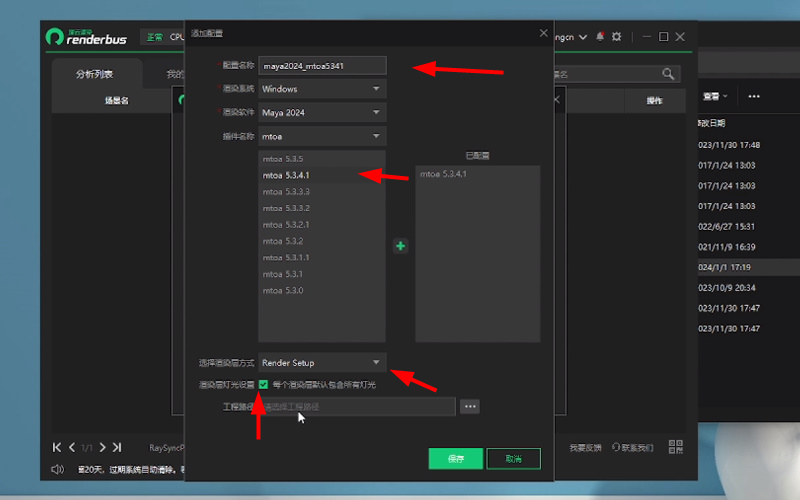800x500 pixels.
Task: Open the Maya 2024 software dropdown
Action: pyautogui.click(x=322, y=112)
